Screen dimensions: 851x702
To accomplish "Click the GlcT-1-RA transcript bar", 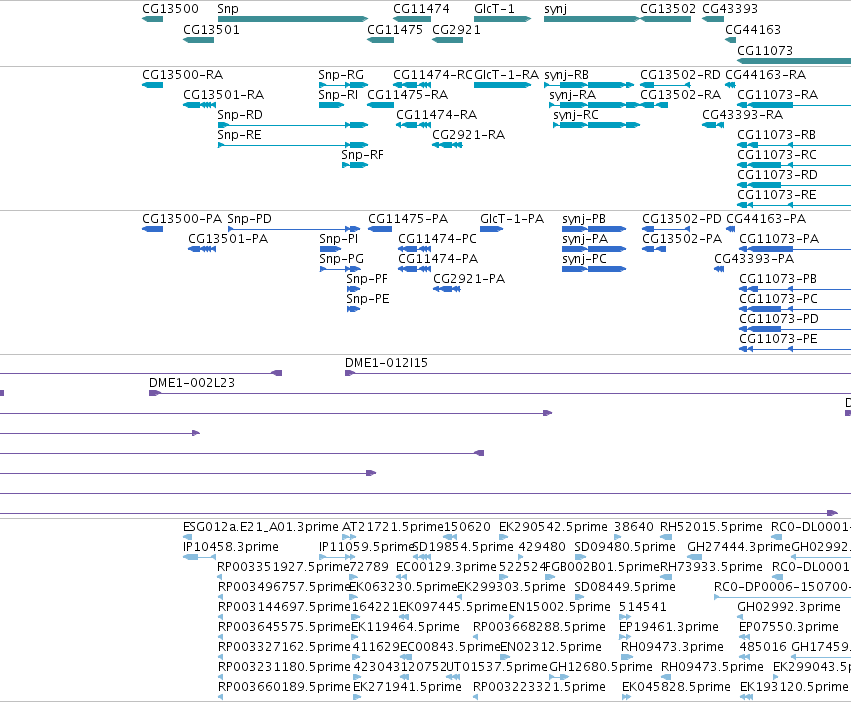I will (502, 85).
